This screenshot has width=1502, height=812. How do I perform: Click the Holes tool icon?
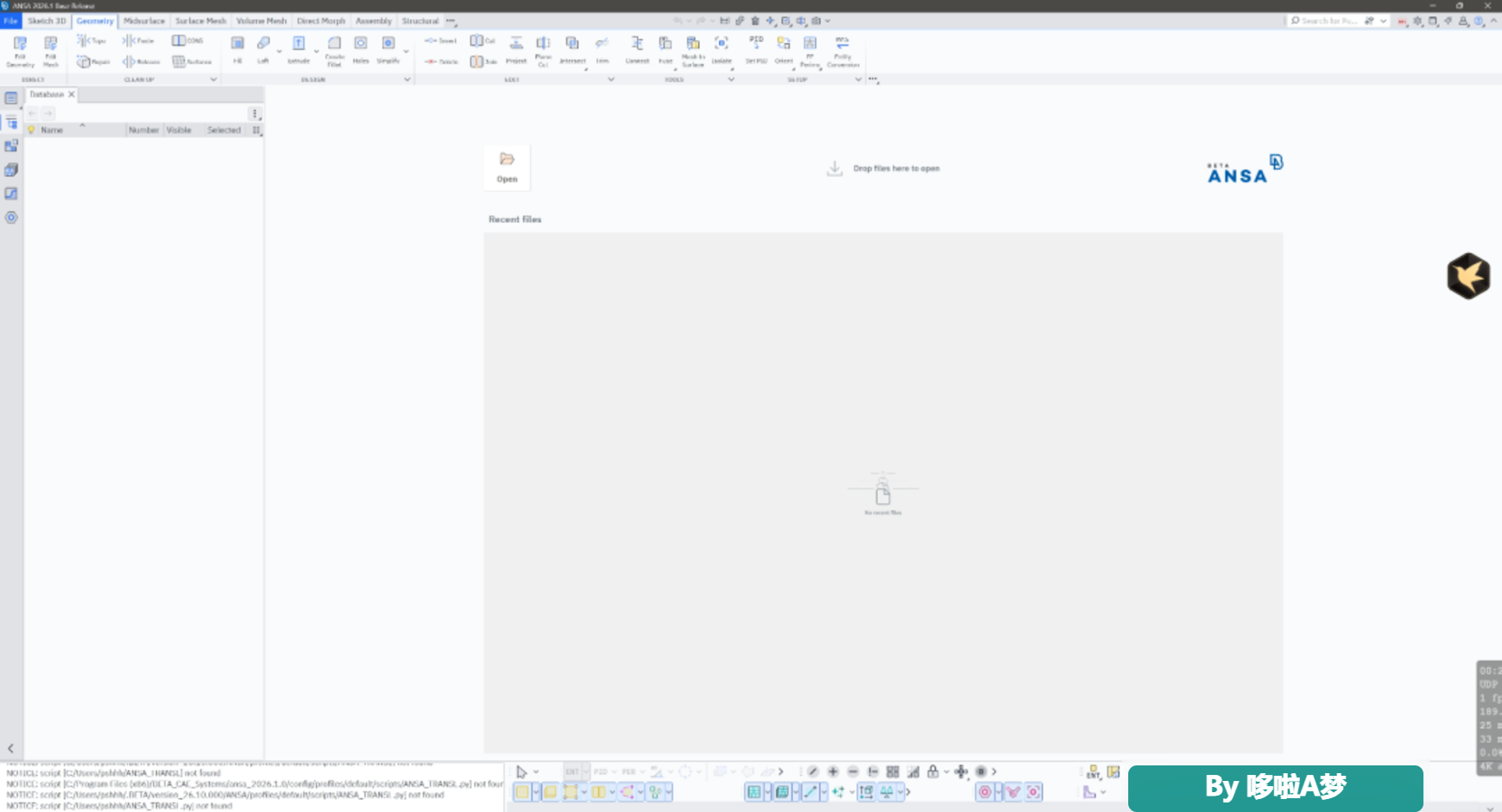click(361, 49)
